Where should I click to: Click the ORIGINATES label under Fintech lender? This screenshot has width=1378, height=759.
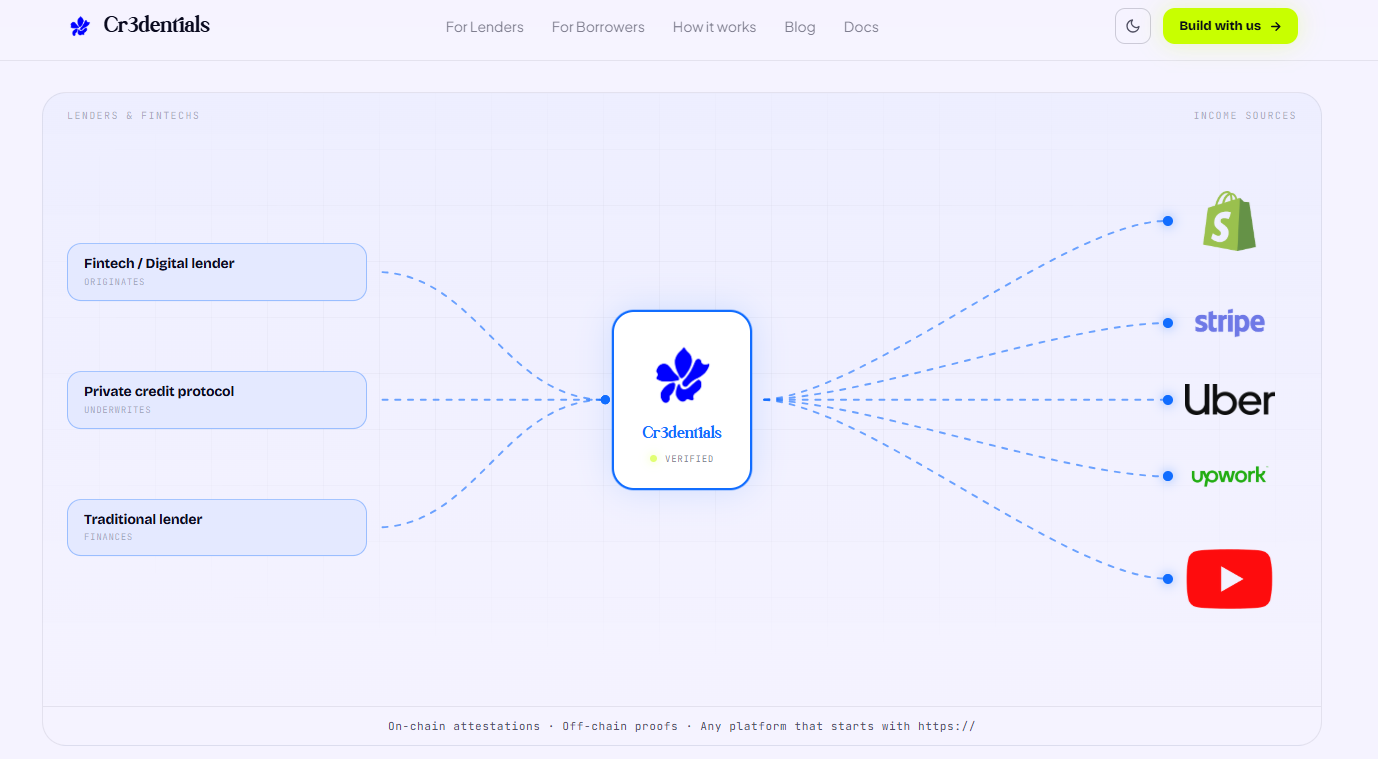pos(114,282)
